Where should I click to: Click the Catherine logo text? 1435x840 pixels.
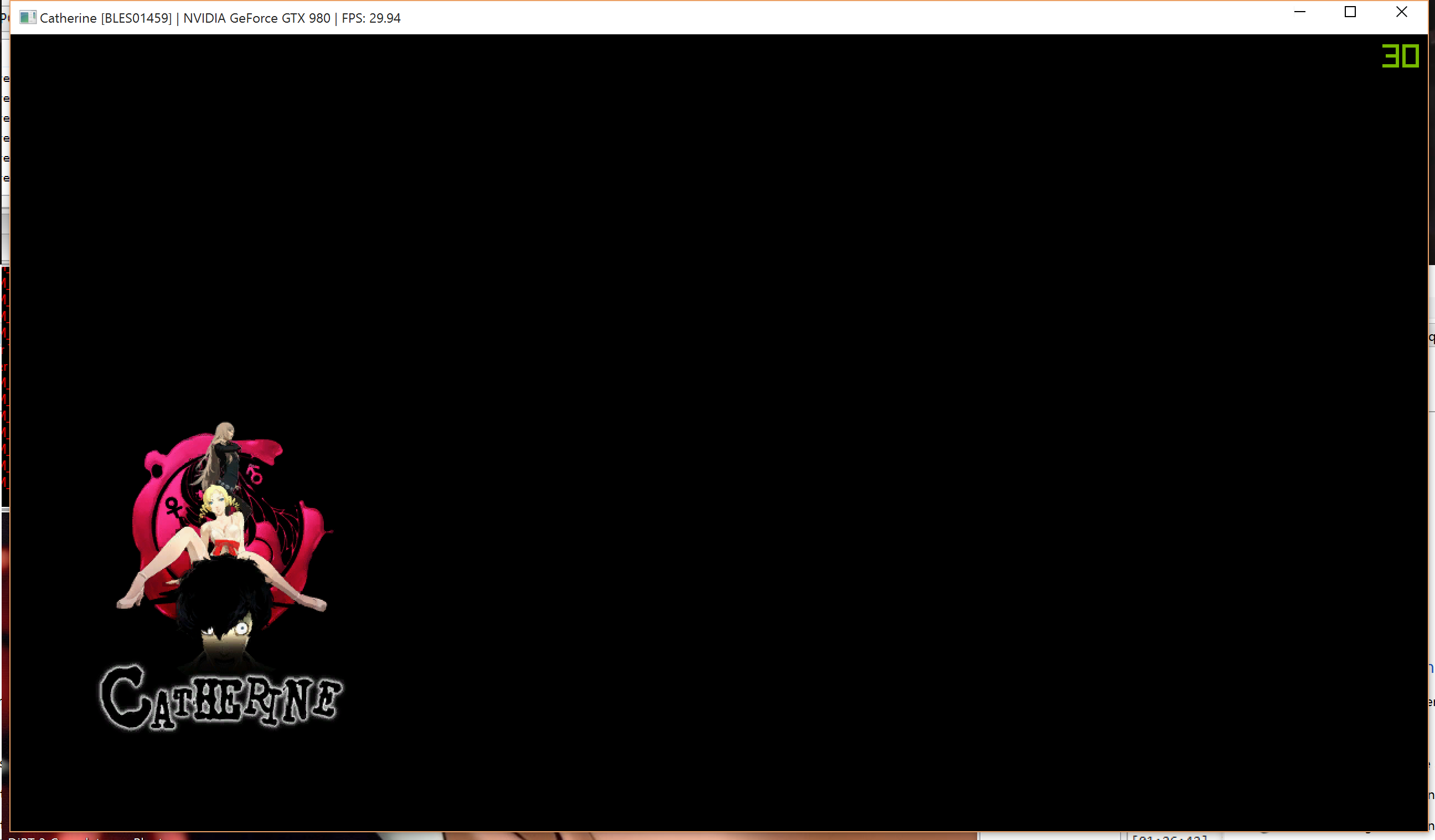221,698
